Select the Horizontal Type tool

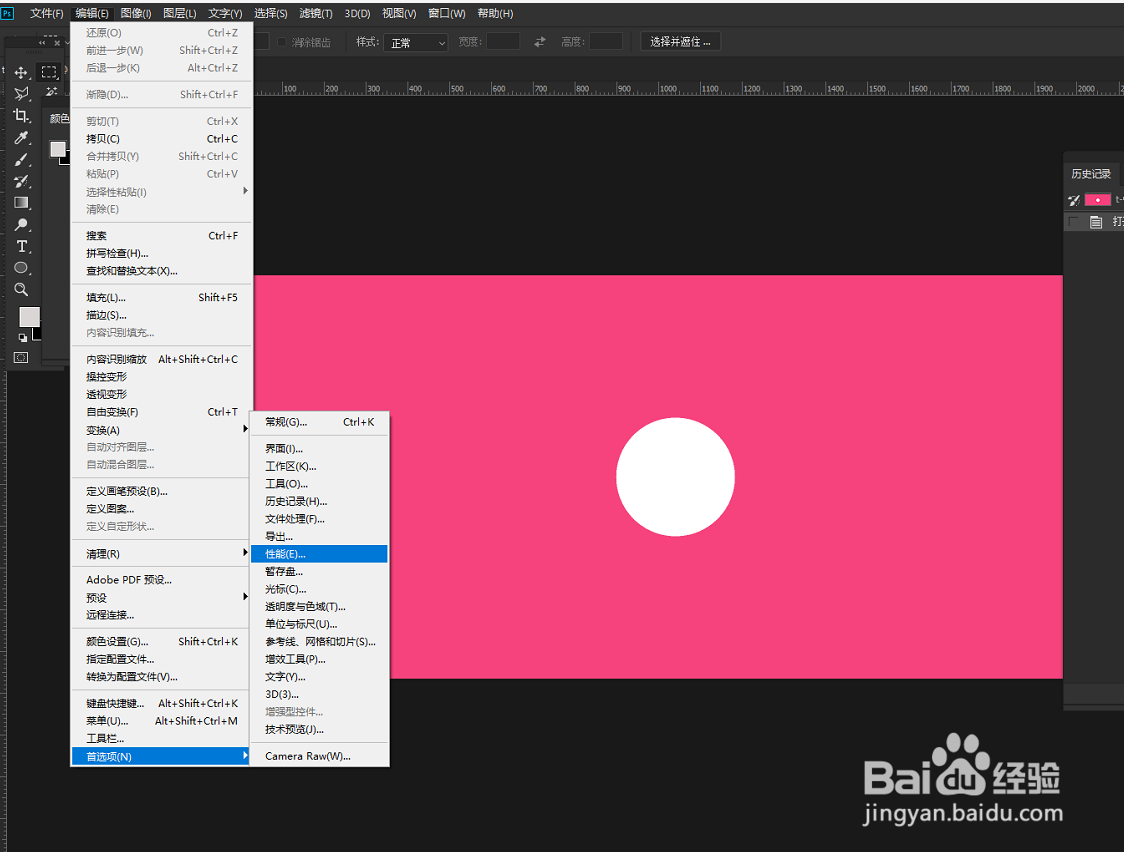click(21, 246)
